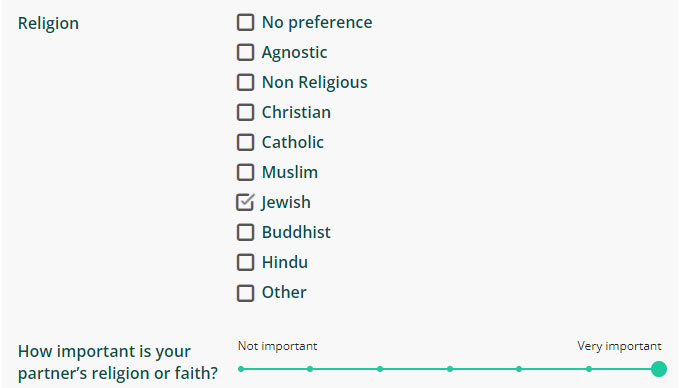Tick the Agnostic checkbox
686x388 pixels.
pyautogui.click(x=245, y=52)
